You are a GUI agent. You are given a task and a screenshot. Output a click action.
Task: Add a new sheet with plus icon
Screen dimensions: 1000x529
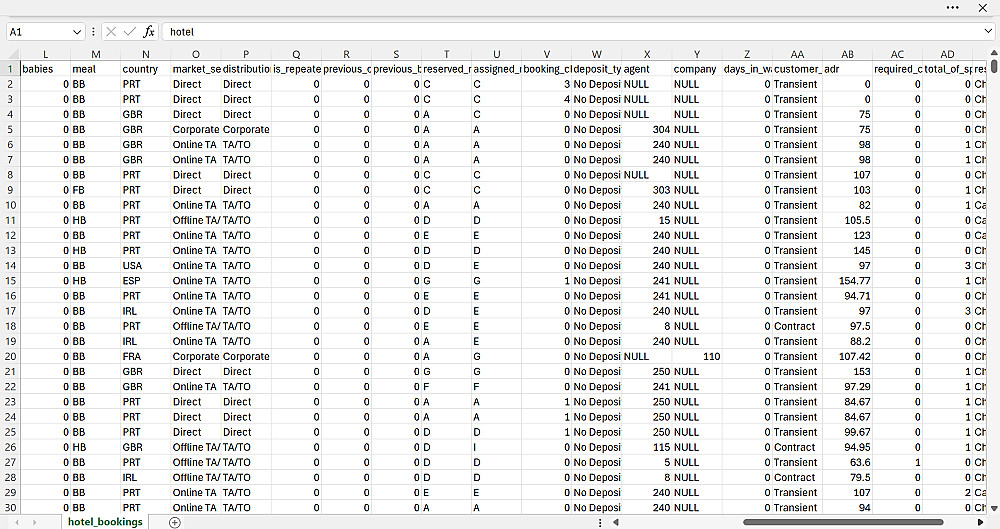pyautogui.click(x=174, y=522)
